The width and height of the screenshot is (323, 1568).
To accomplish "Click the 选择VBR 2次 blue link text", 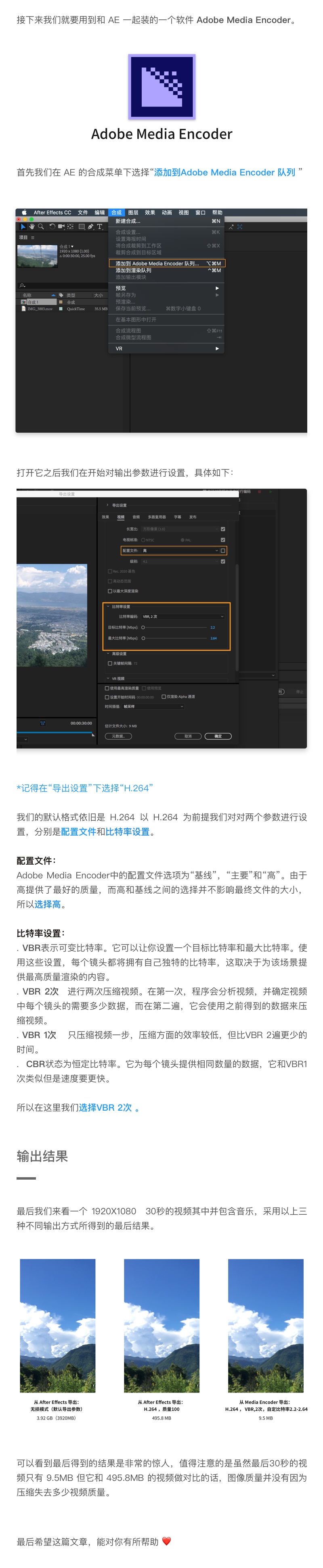I will [x=105, y=1107].
